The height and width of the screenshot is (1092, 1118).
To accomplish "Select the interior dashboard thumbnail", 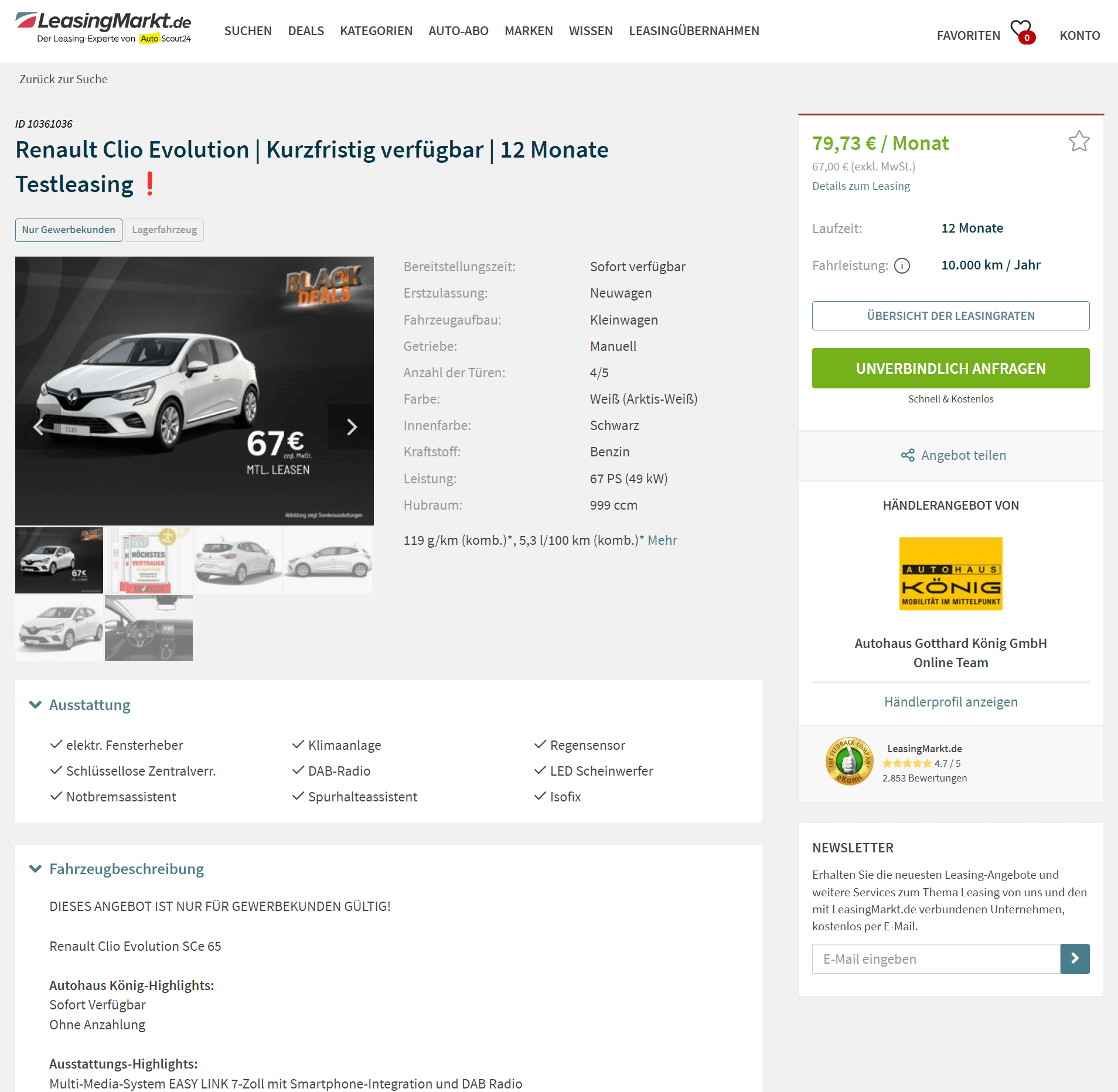I will coord(149,628).
